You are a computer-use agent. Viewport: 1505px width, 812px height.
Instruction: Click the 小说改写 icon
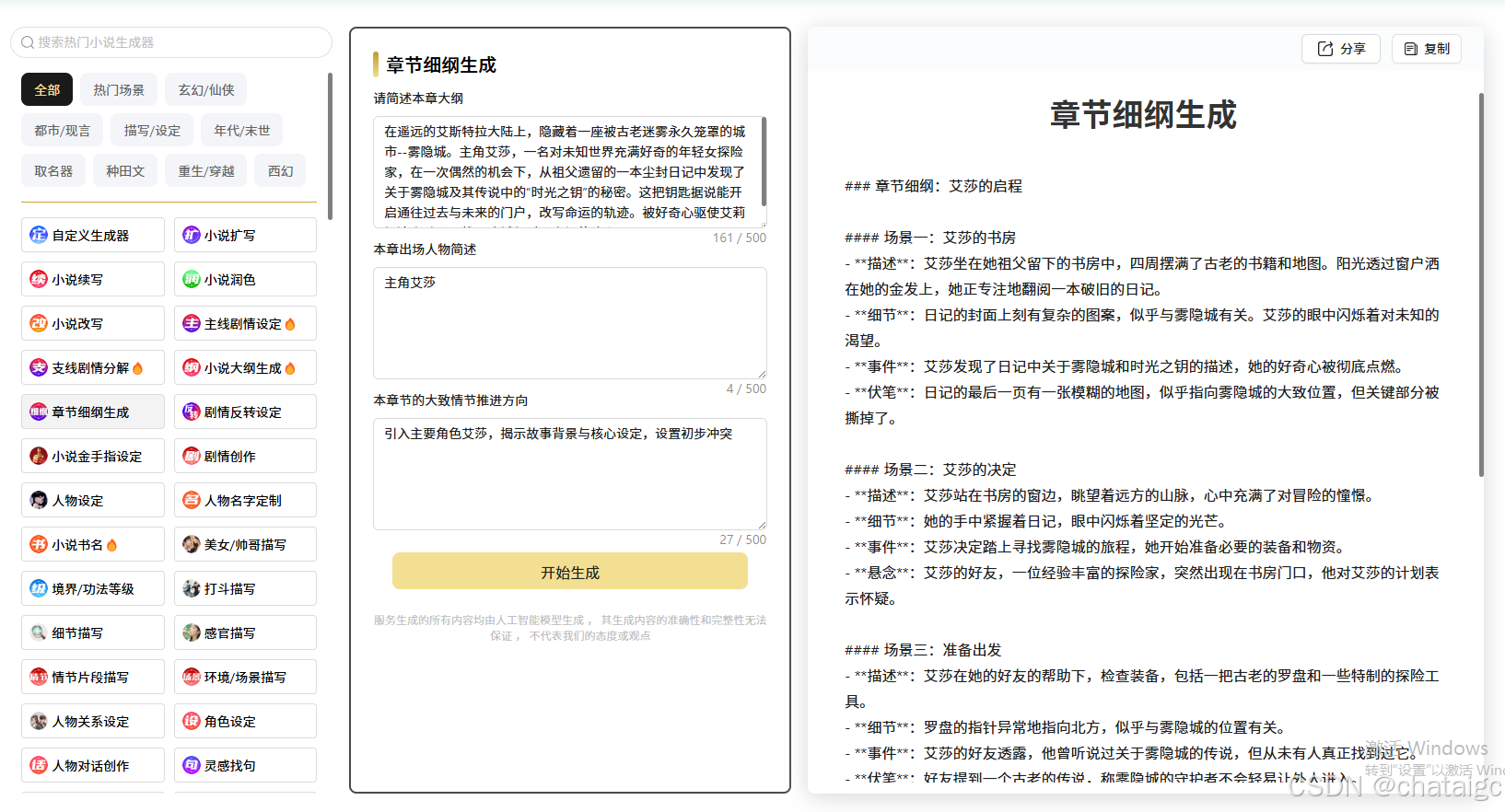click(39, 323)
